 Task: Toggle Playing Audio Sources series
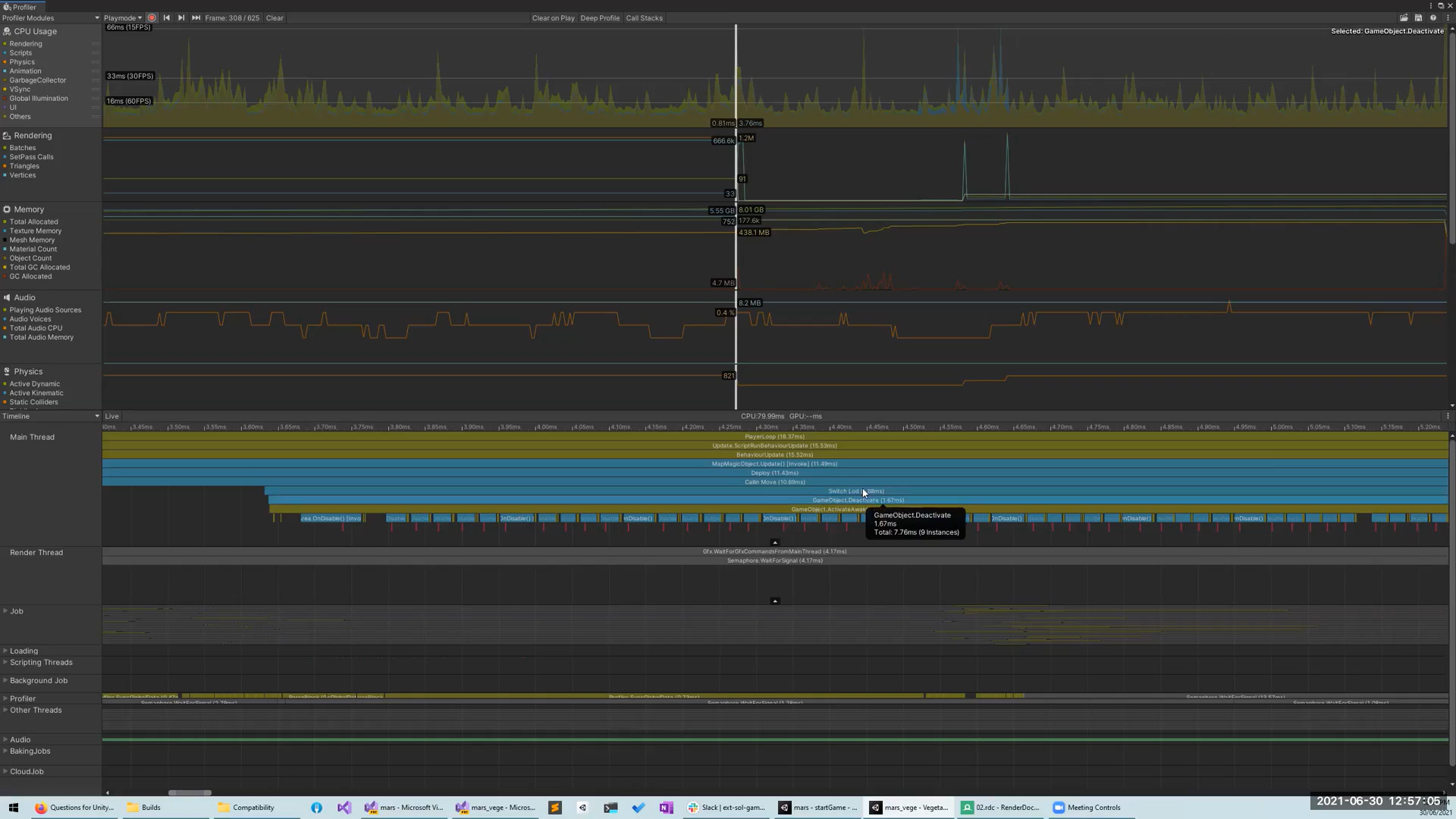[x=45, y=310]
